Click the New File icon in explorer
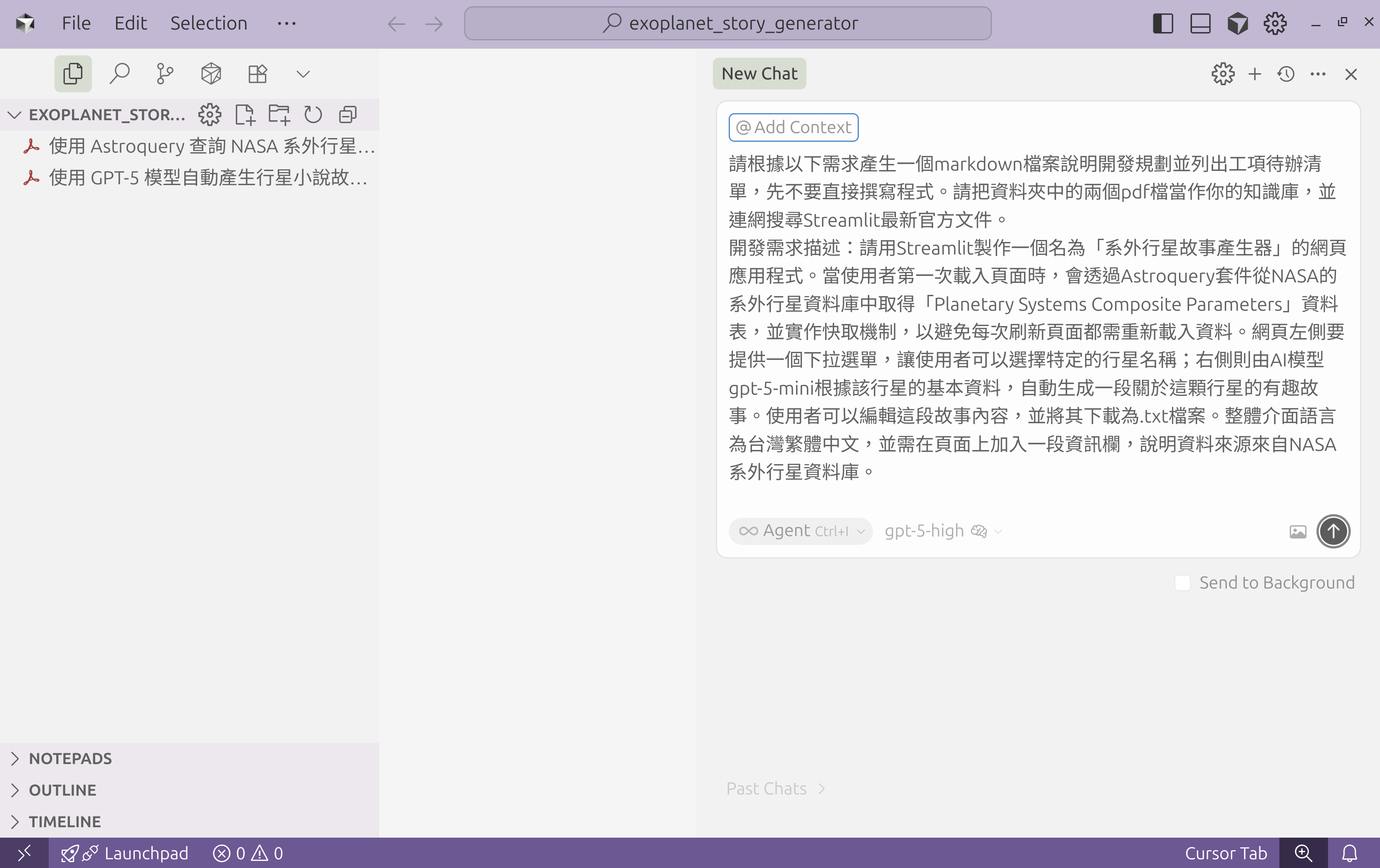Viewport: 1380px width, 868px height. (245, 115)
